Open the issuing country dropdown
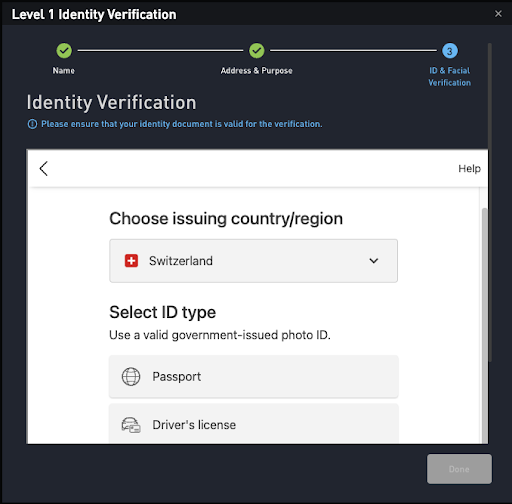Viewport: 512px width, 504px height. pyautogui.click(x=253, y=261)
